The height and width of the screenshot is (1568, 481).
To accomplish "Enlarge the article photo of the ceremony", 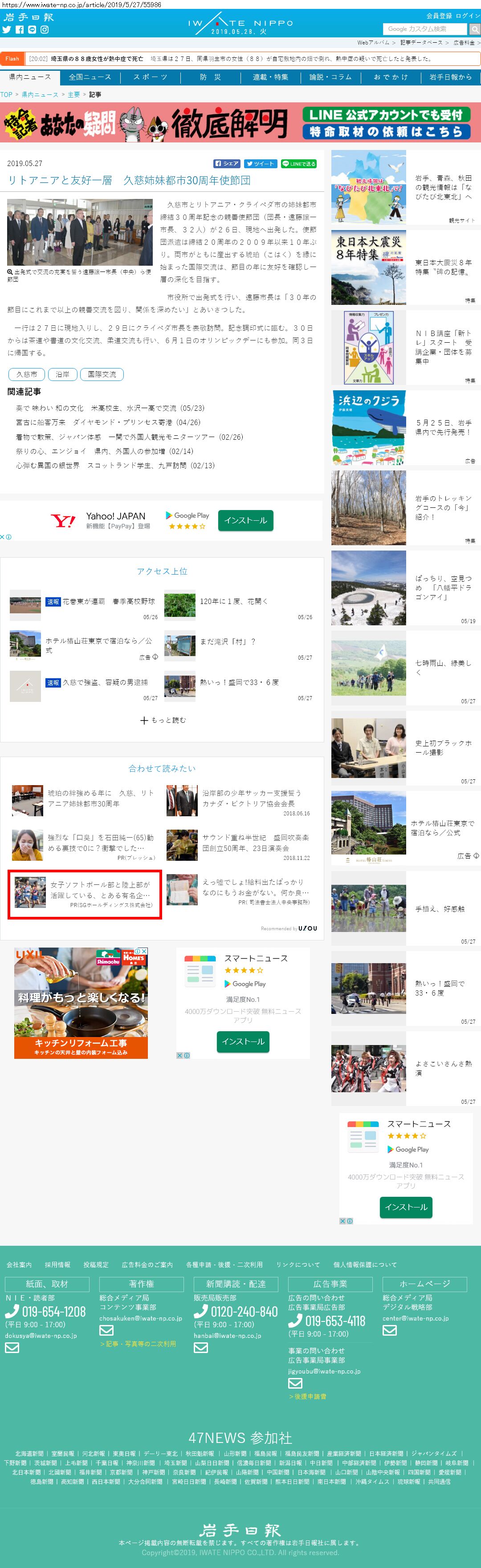I will pos(80,232).
